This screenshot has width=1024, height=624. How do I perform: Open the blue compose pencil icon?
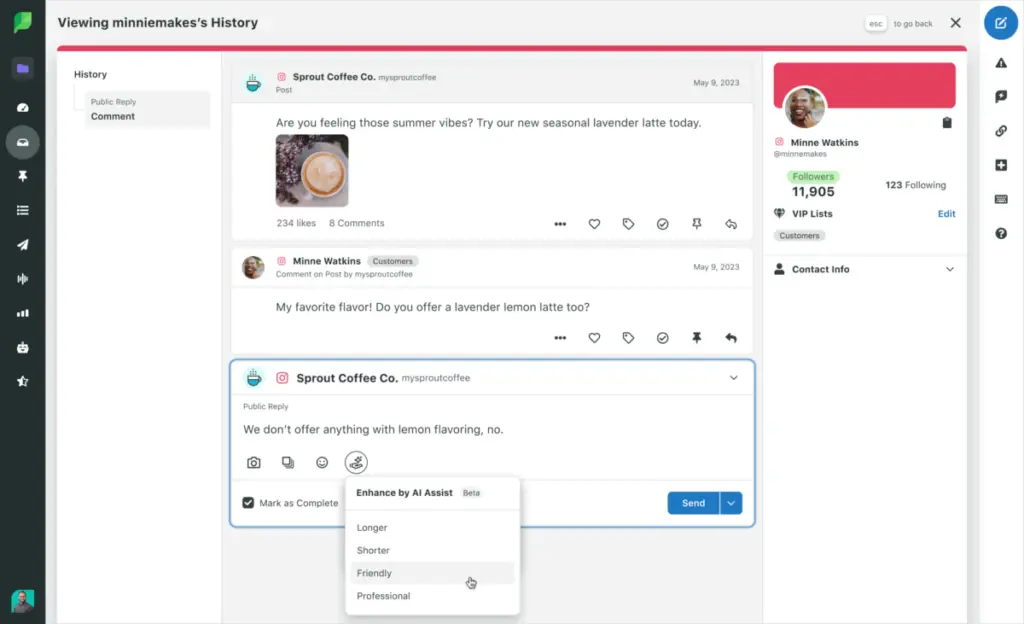(1001, 22)
